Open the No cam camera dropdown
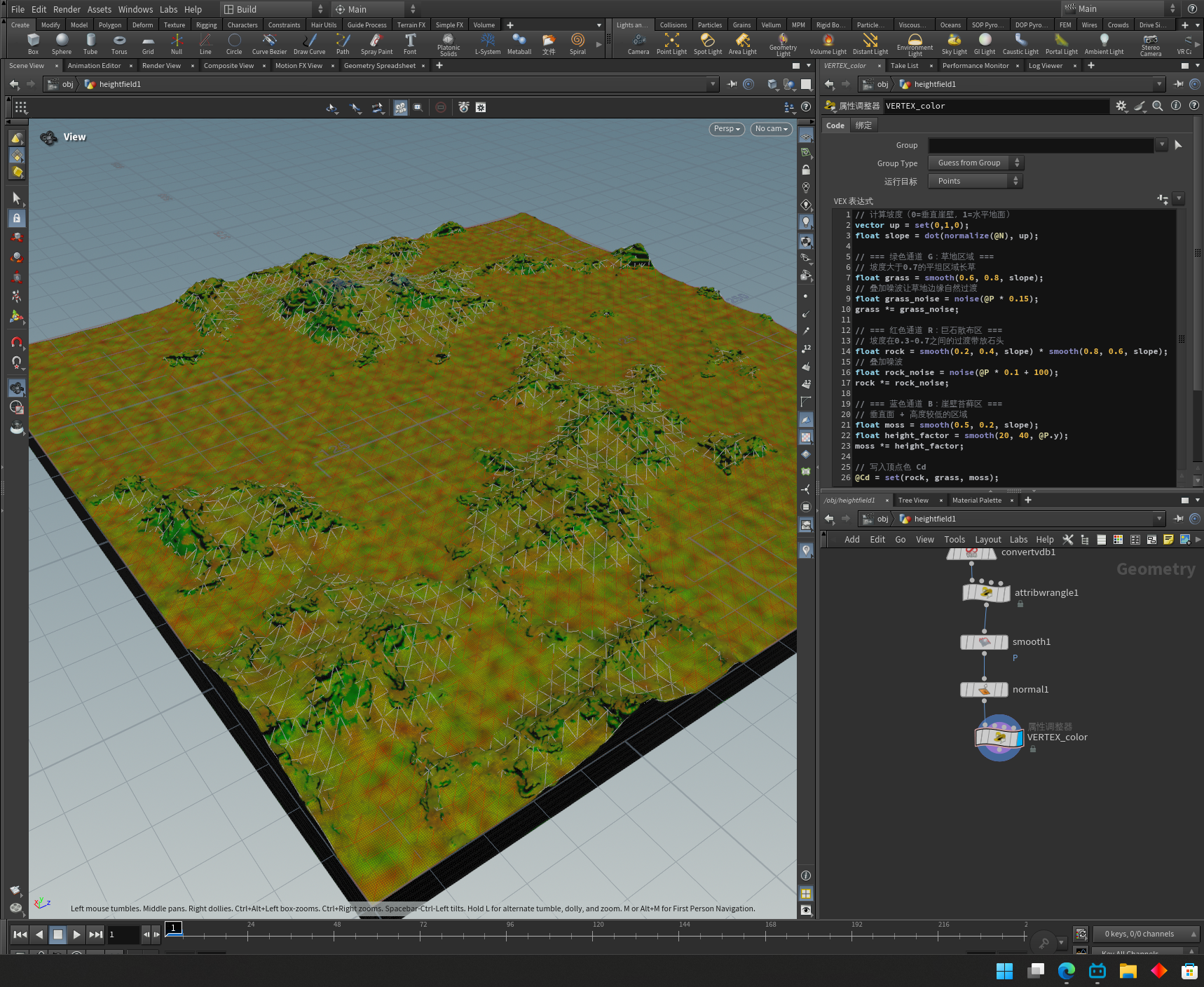 tap(771, 129)
